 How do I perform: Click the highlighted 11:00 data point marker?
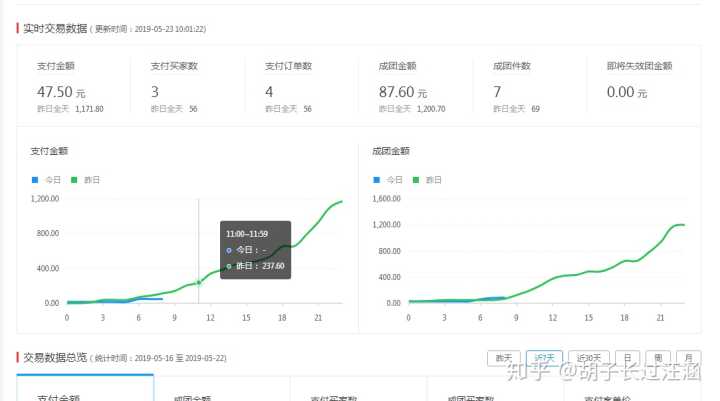coord(198,282)
